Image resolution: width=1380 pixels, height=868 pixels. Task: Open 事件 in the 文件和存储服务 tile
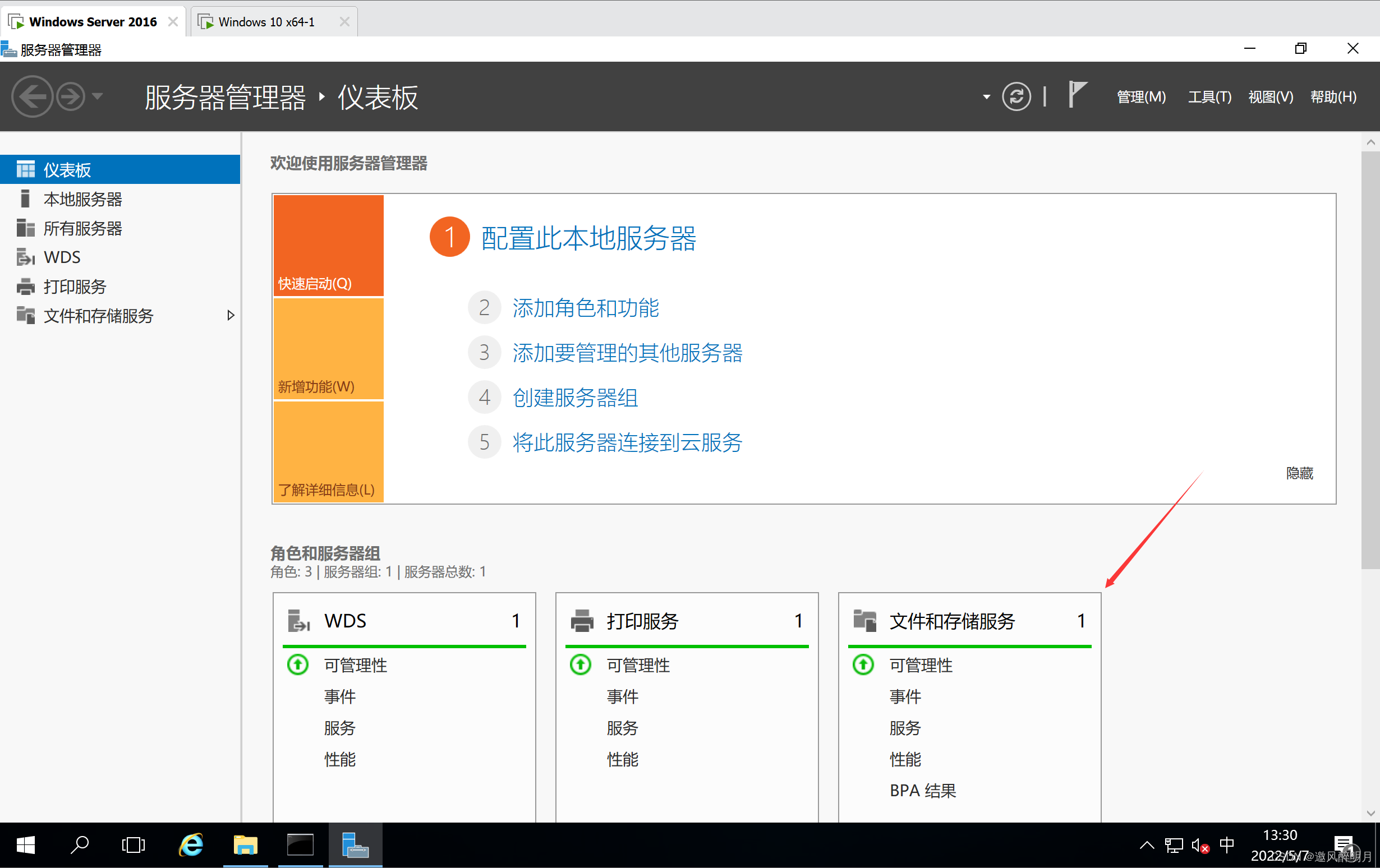tap(905, 696)
